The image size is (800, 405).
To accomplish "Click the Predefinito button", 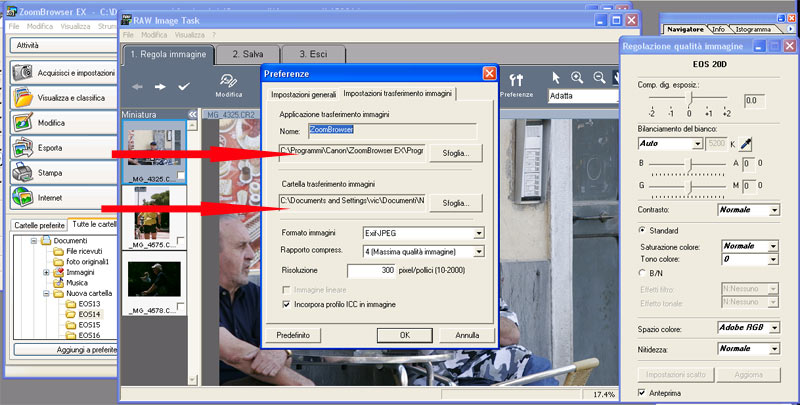I will [292, 335].
